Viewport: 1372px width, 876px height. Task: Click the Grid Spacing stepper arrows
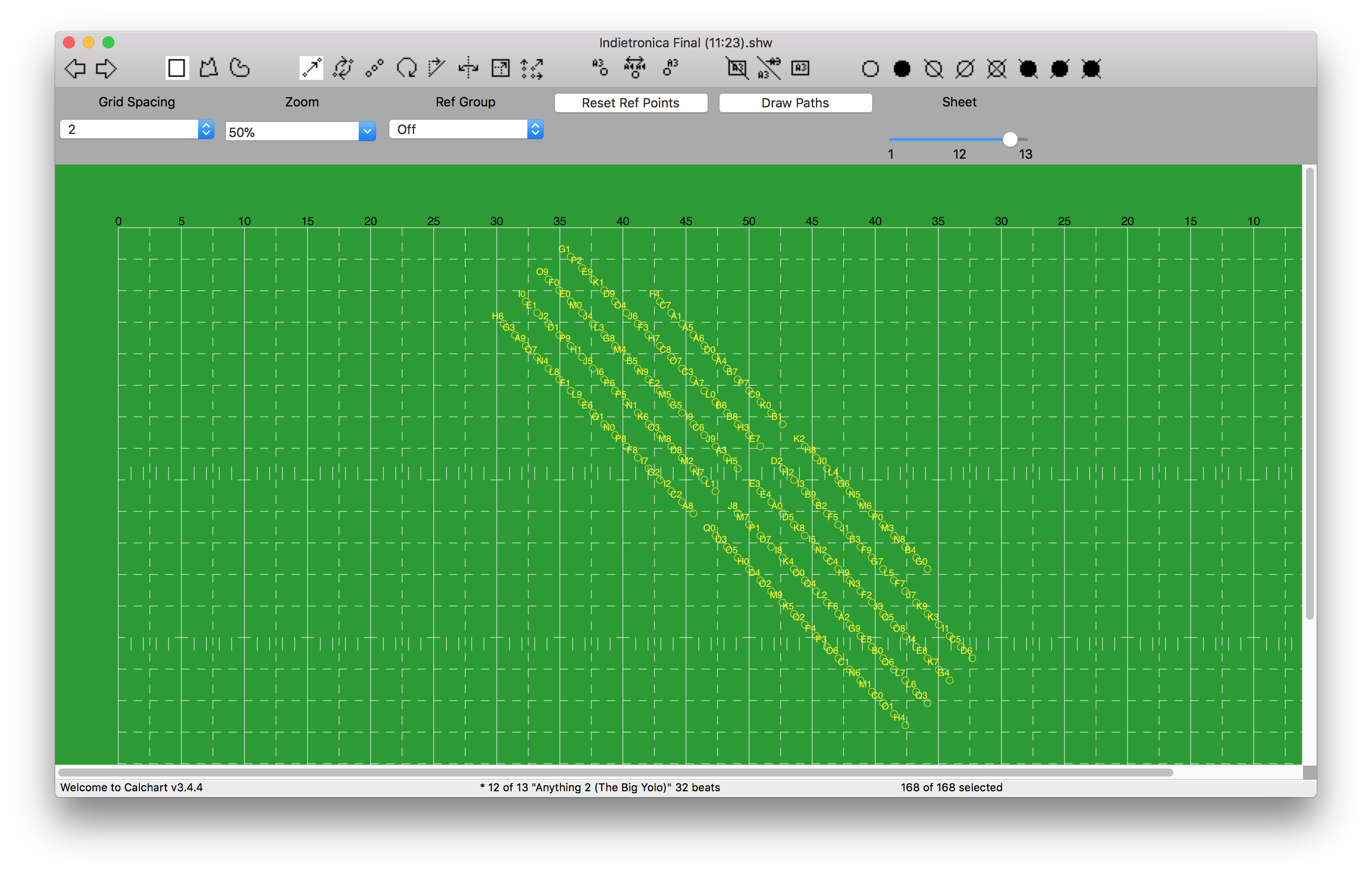point(206,129)
